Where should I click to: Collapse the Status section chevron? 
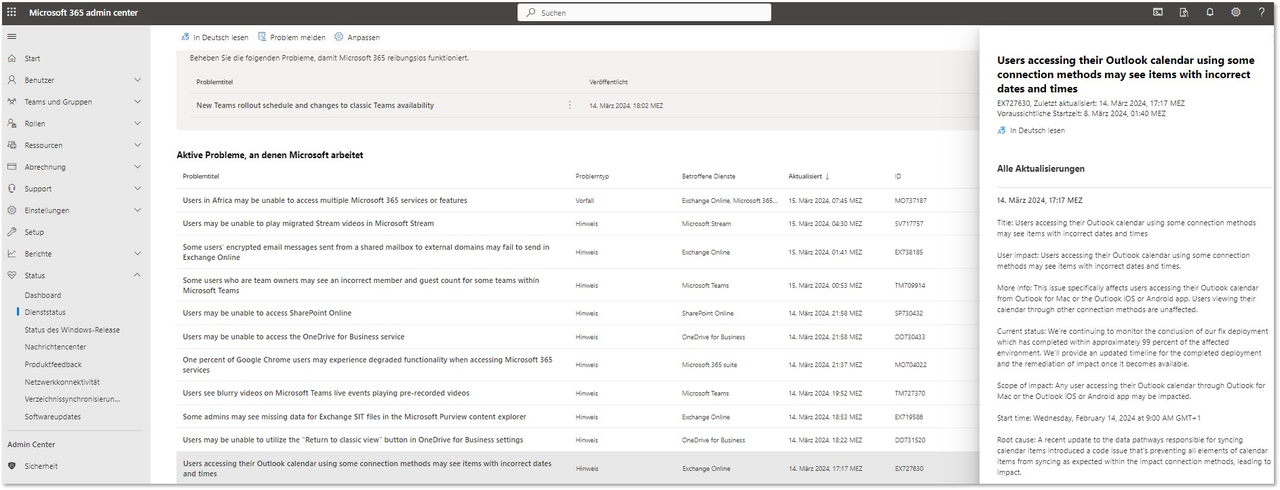point(137,275)
